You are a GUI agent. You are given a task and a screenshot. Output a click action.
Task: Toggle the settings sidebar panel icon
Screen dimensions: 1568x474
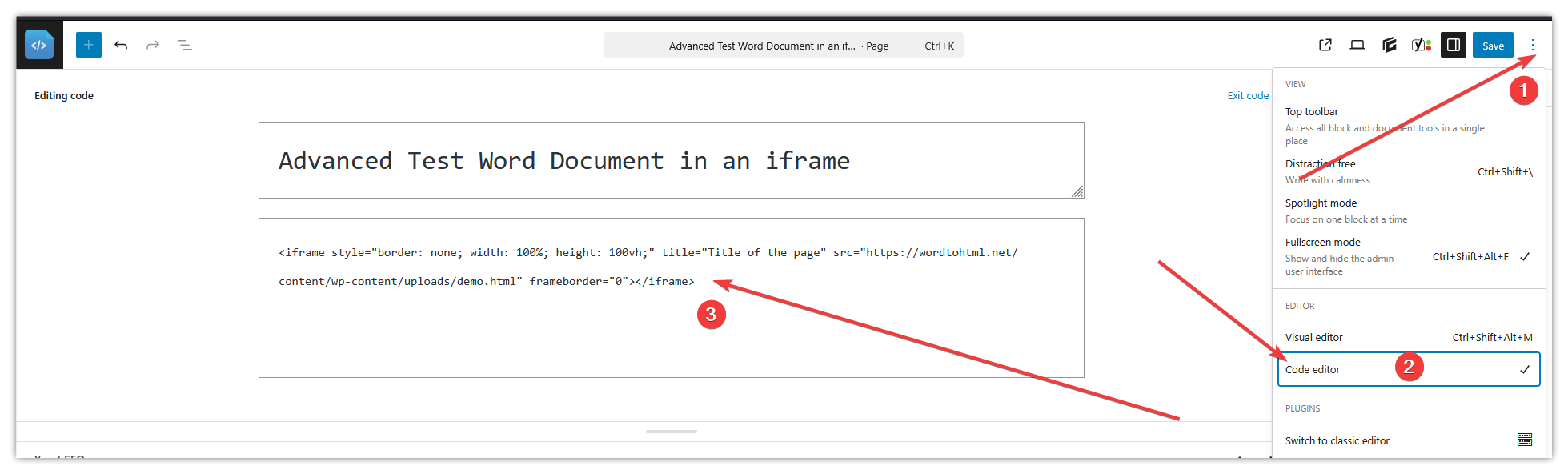[x=1454, y=46]
